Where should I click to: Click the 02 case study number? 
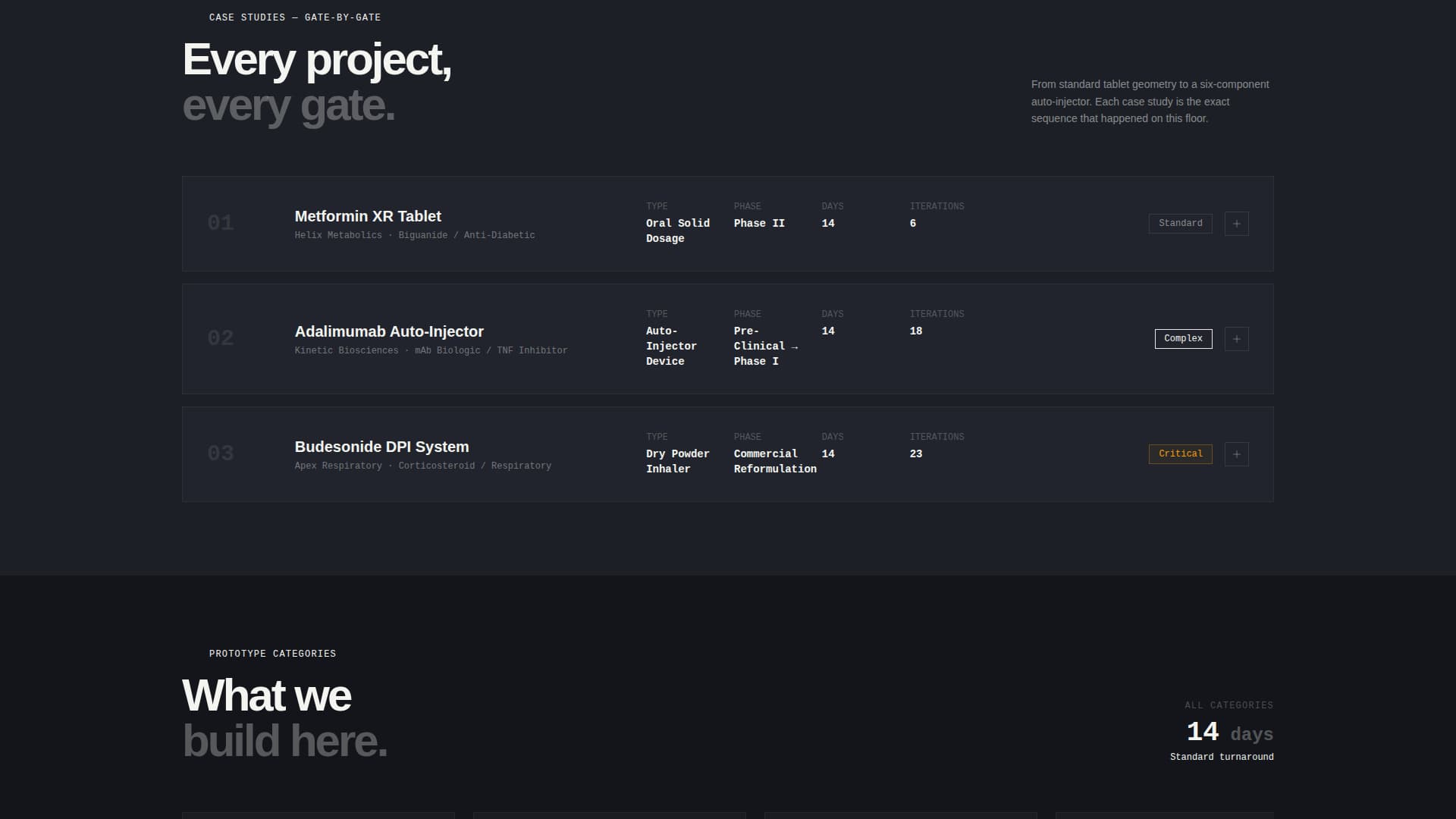pos(221,338)
